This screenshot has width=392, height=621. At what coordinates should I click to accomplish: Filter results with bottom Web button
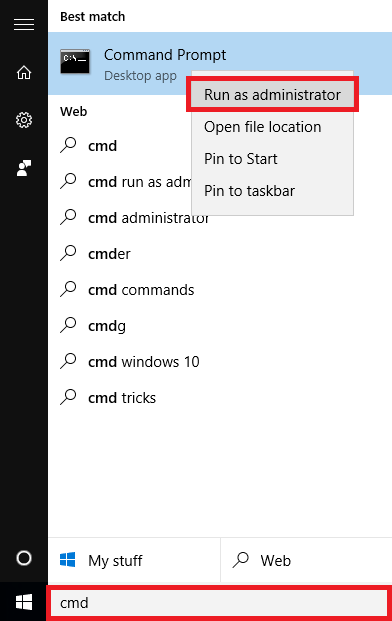click(306, 560)
